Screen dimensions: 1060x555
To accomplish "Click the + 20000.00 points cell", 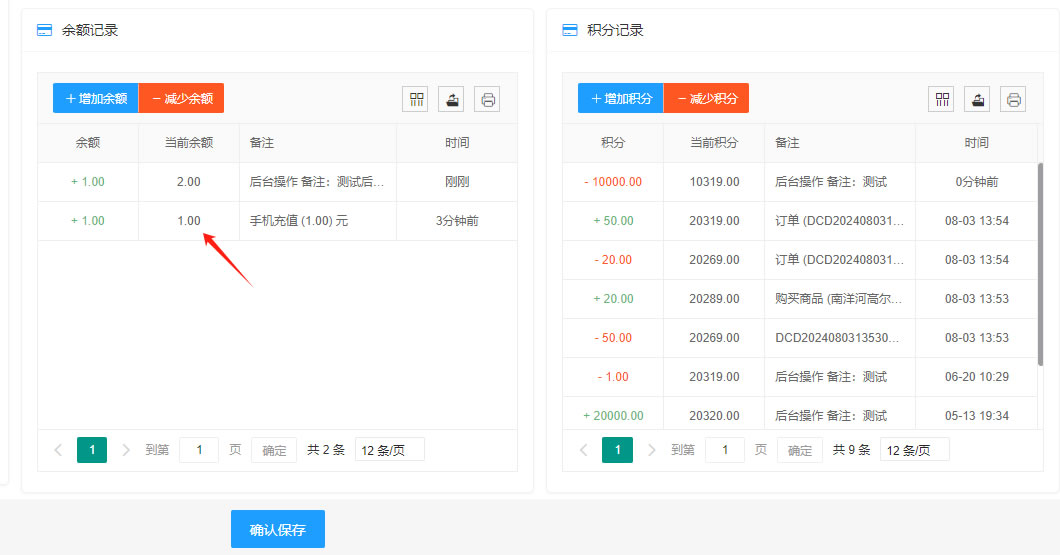I will tap(613, 415).
